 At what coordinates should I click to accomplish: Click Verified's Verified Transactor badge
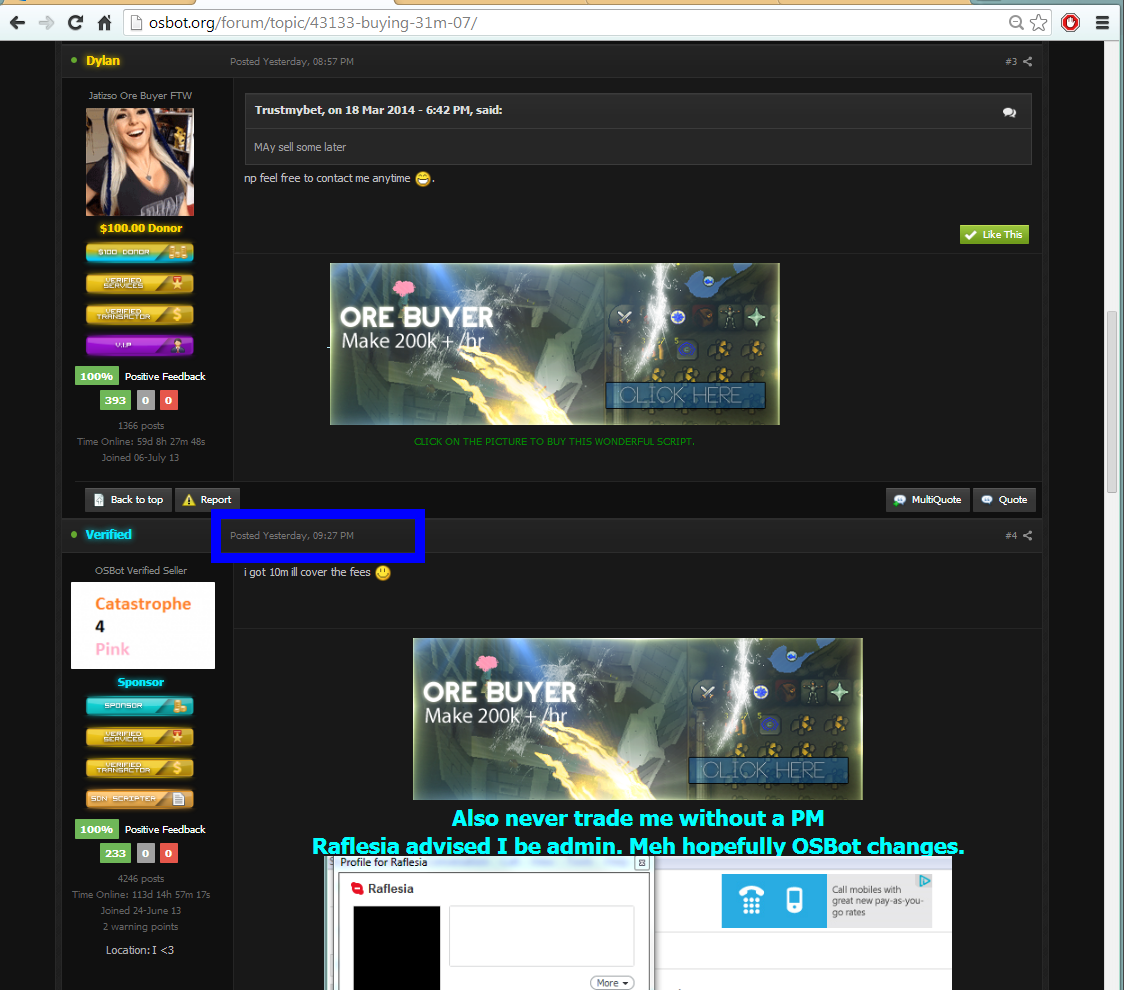(x=140, y=768)
